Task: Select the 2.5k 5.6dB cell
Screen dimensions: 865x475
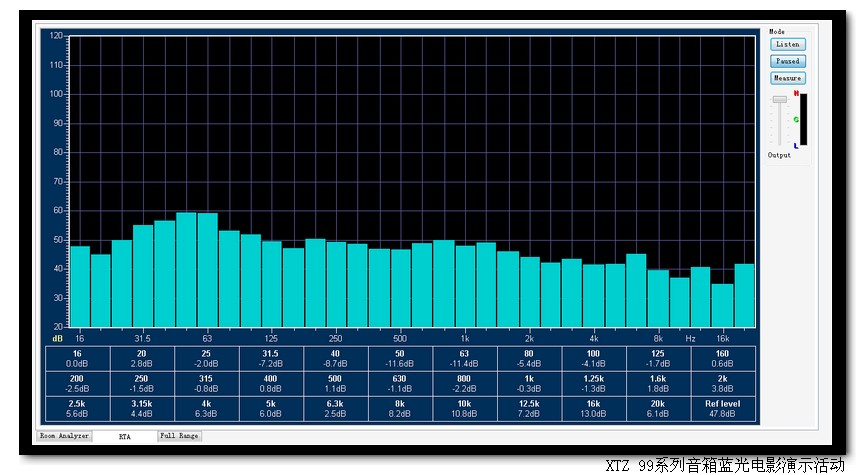Action: 78,409
